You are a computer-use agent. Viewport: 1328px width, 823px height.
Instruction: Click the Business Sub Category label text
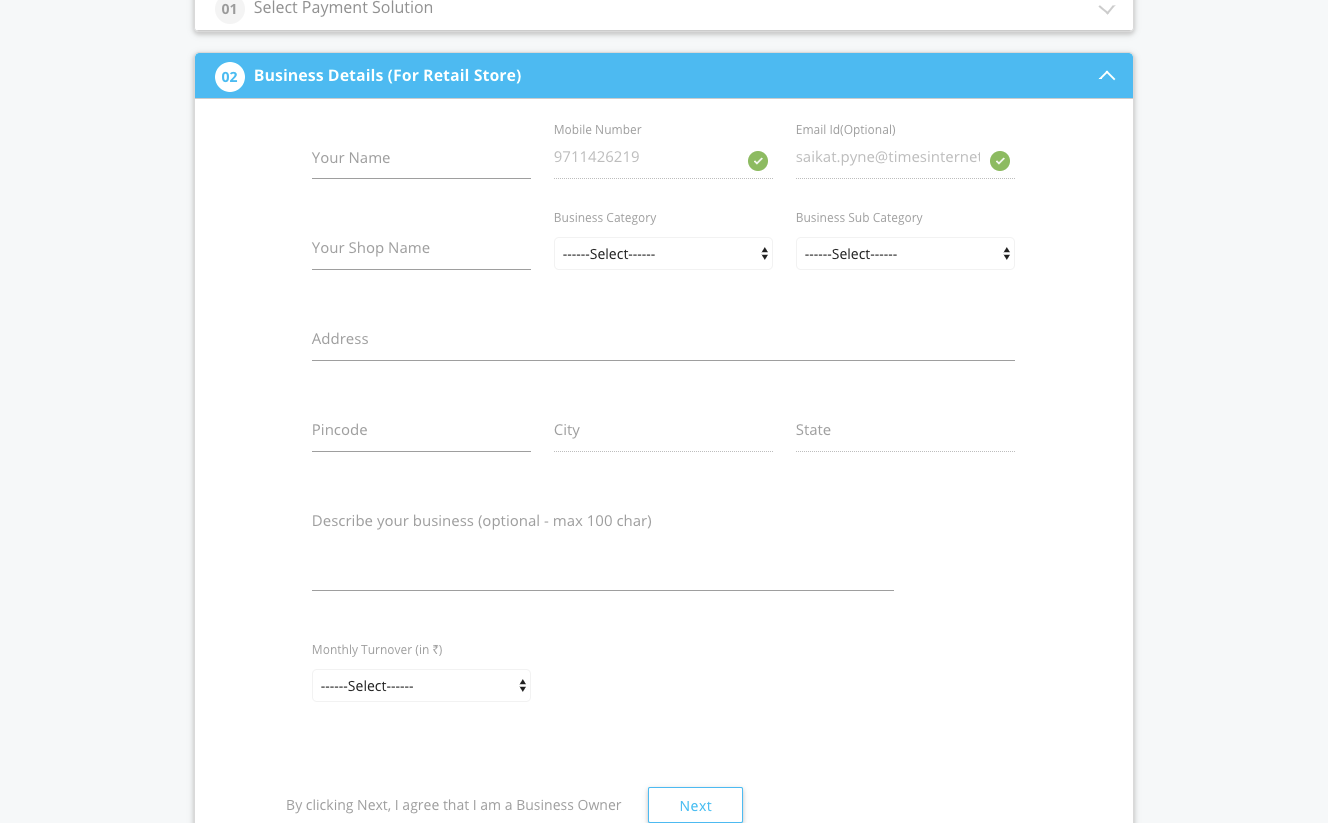click(x=859, y=218)
